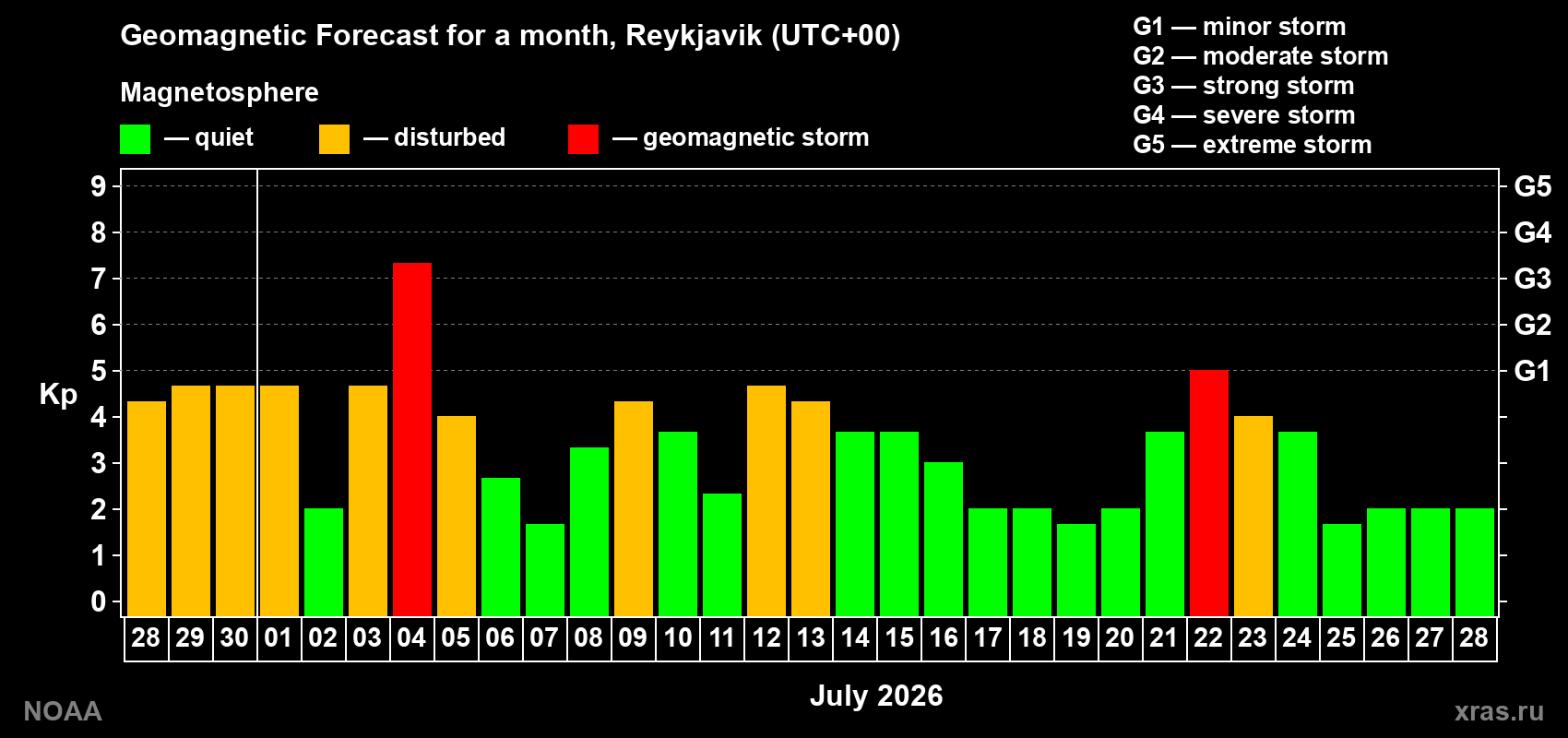1568x738 pixels.
Task: Click the 'G1 — minor storm' legend line
Action: (1240, 27)
